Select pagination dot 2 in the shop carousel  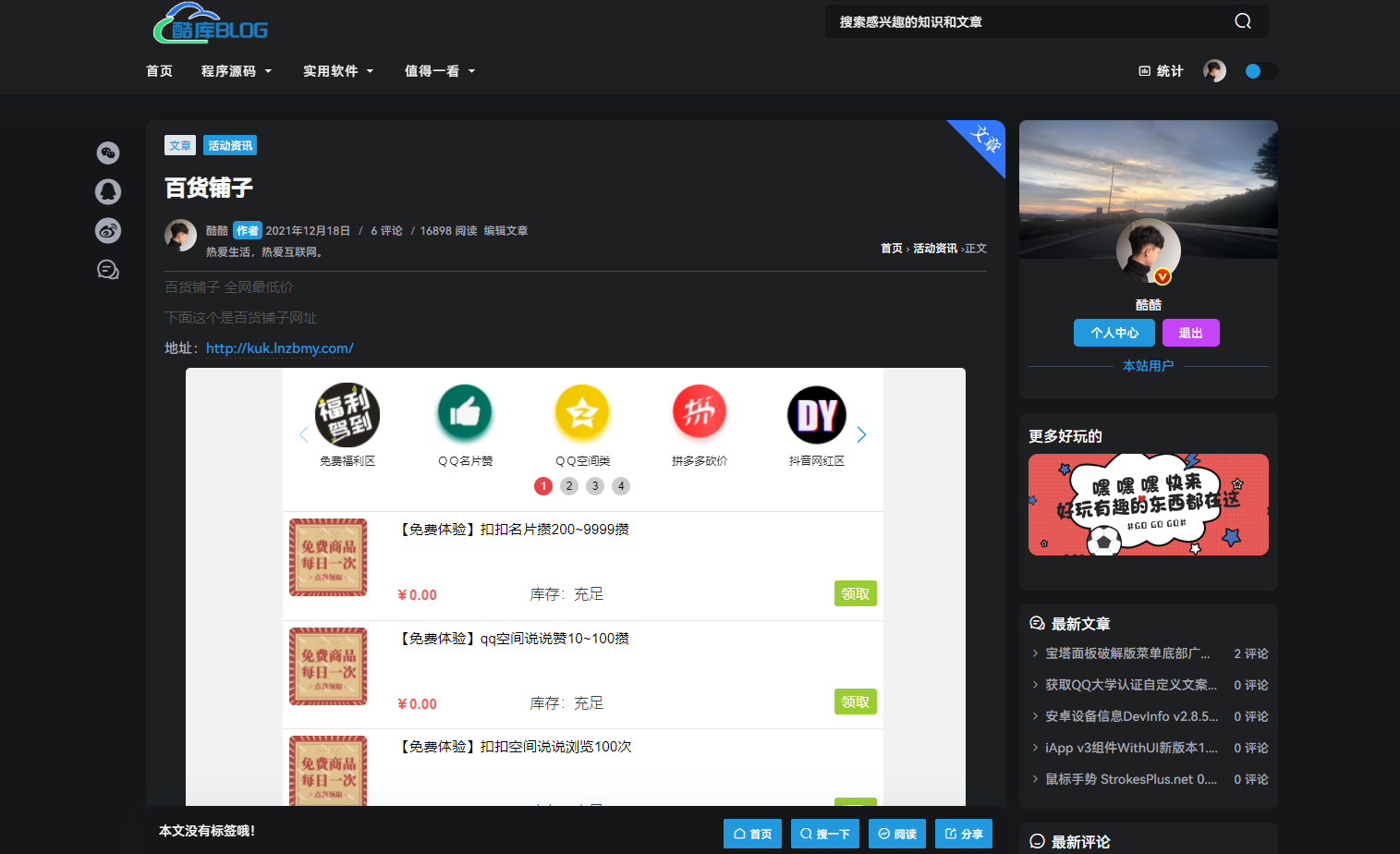569,485
